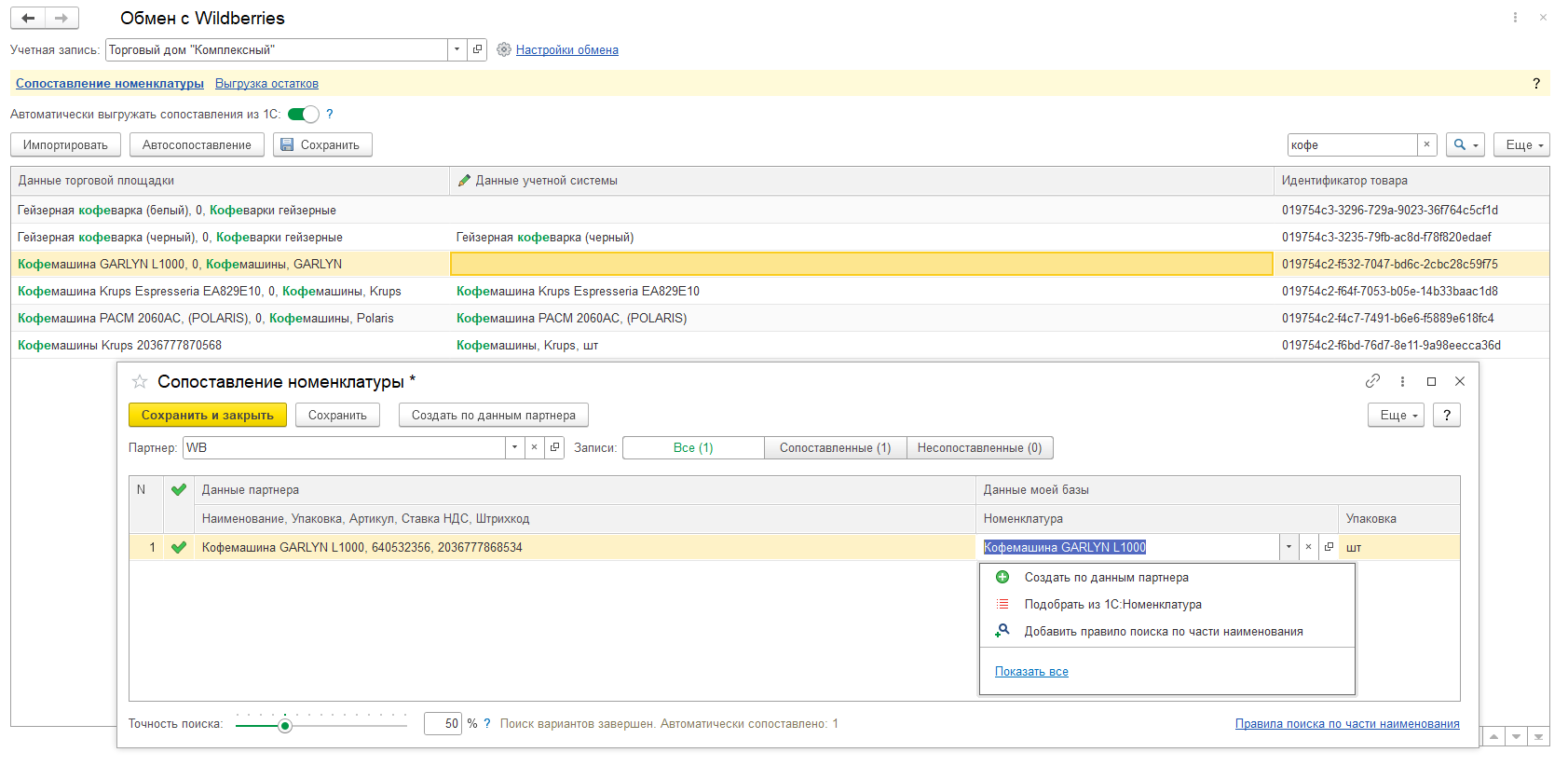Open the Еще menu in the mapping dialog
The image size is (1568, 766).
[x=1396, y=416]
